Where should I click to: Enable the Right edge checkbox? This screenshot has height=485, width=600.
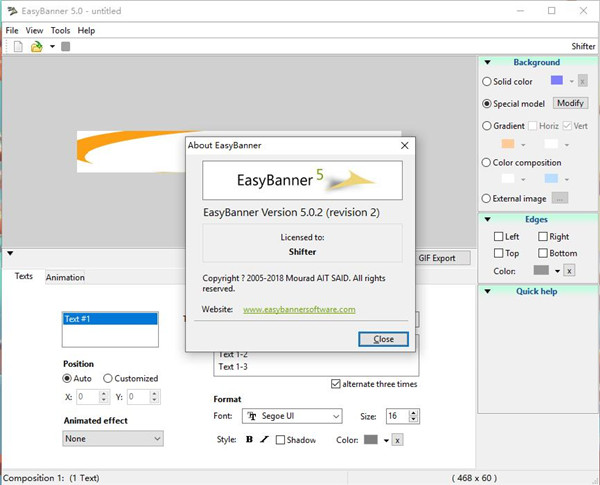pos(543,237)
